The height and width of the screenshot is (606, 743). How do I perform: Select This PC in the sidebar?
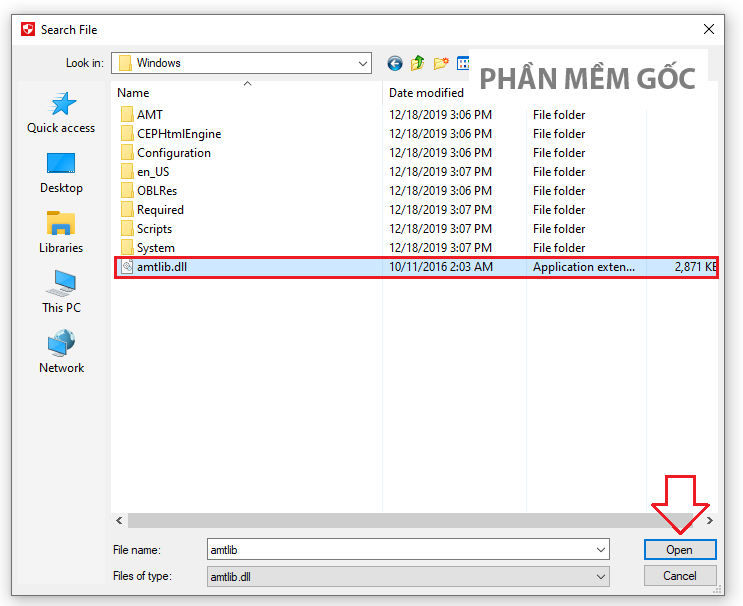[x=61, y=292]
